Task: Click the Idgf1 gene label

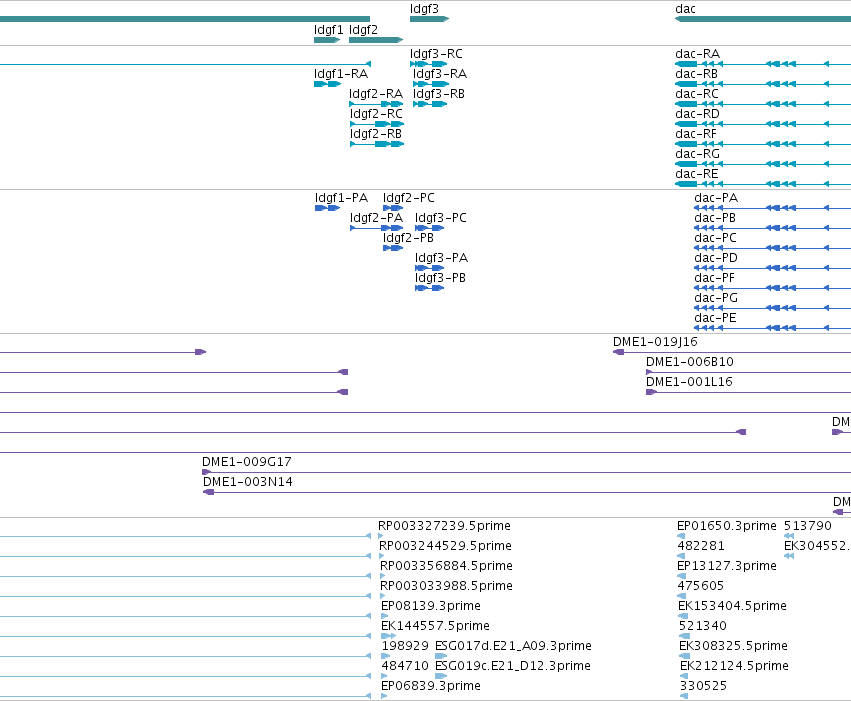Action: tap(328, 30)
